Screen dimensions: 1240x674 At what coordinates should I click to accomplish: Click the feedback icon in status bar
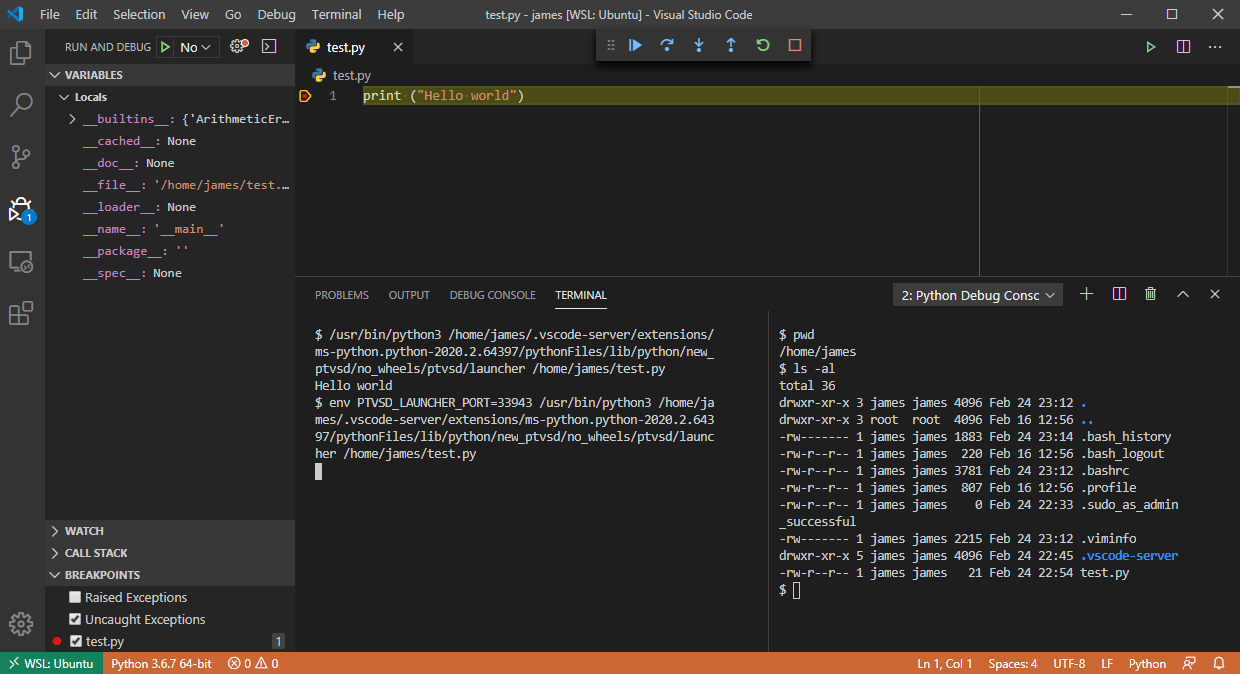1189,663
